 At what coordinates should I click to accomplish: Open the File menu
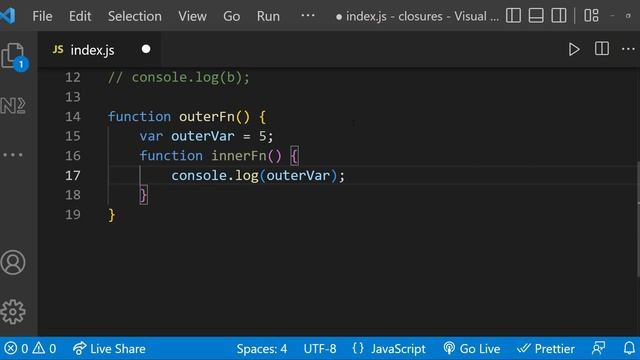pos(42,16)
